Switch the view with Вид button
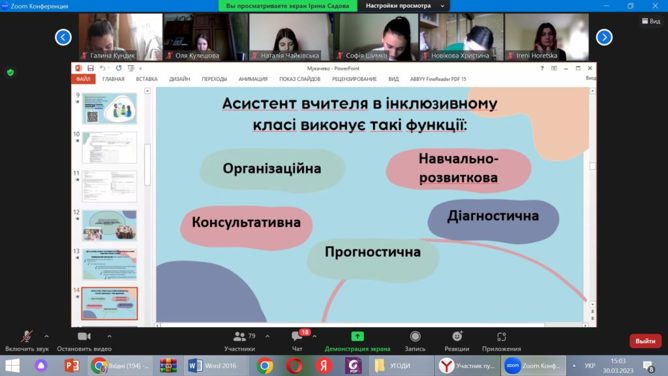This screenshot has height=376, width=668. click(651, 21)
